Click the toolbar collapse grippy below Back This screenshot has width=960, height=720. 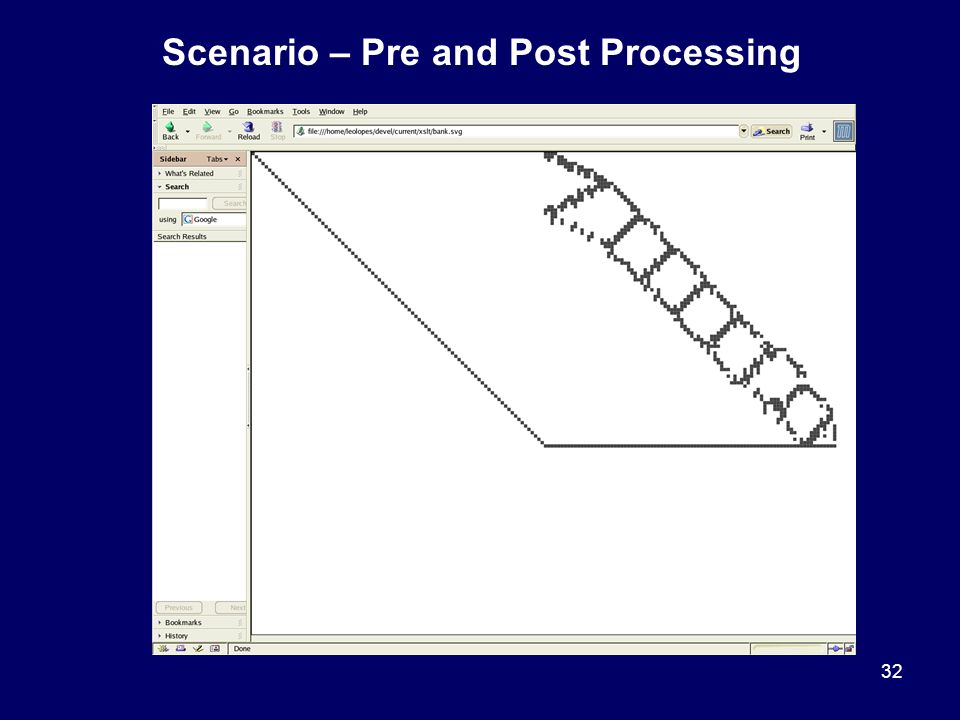[160, 148]
